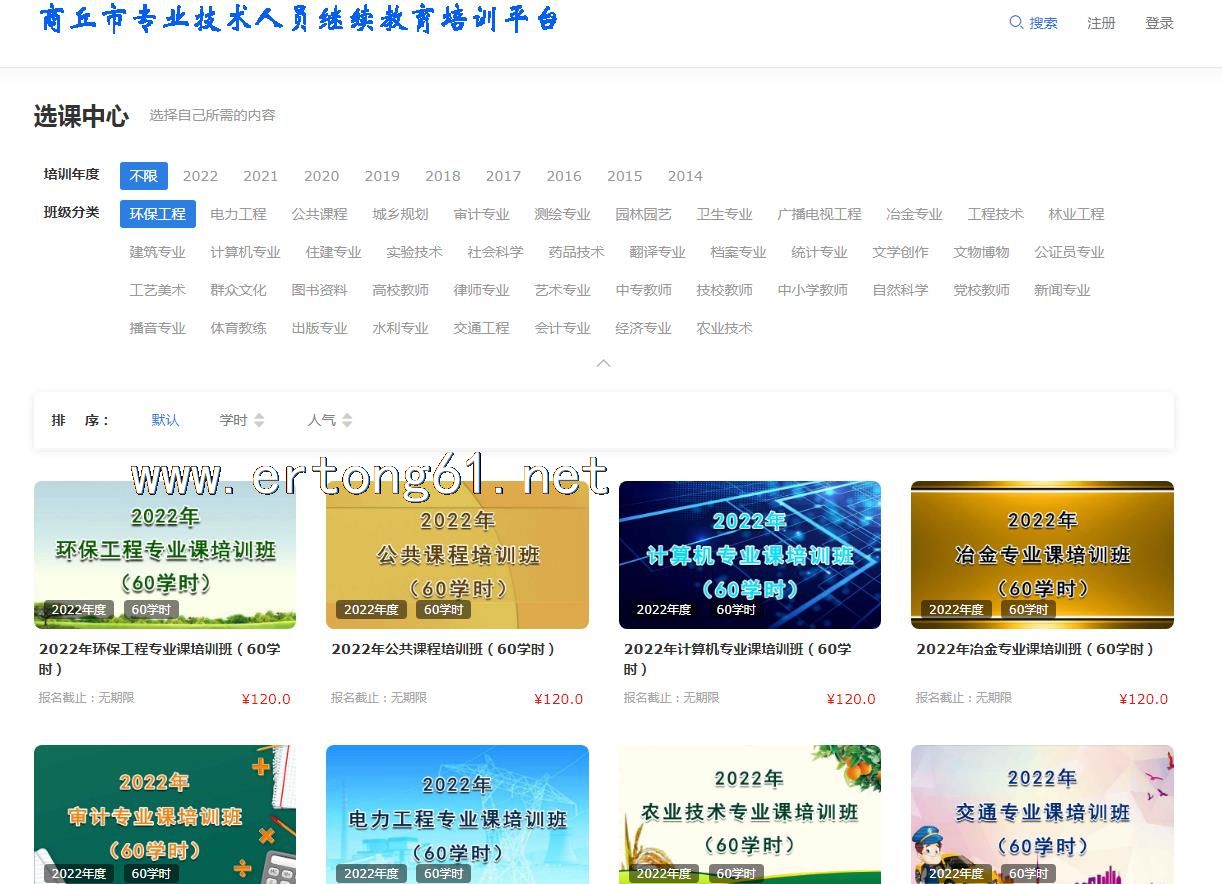Open 2022年公共课程培训班 course image
Viewport: 1222px width, 884px height.
pyautogui.click(x=457, y=554)
